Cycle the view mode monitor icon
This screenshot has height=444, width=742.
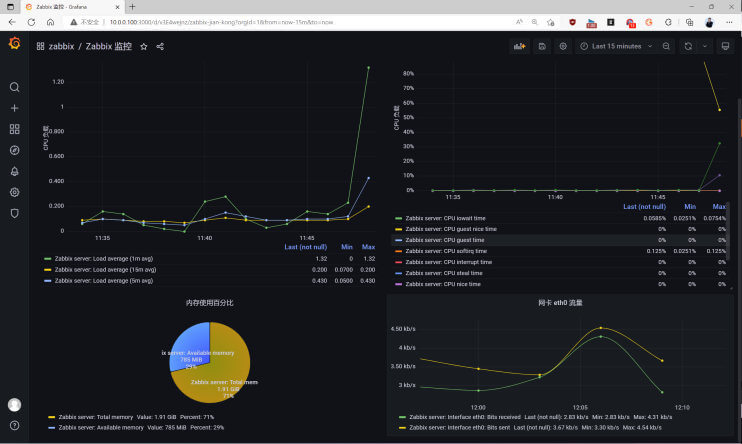(x=725, y=46)
